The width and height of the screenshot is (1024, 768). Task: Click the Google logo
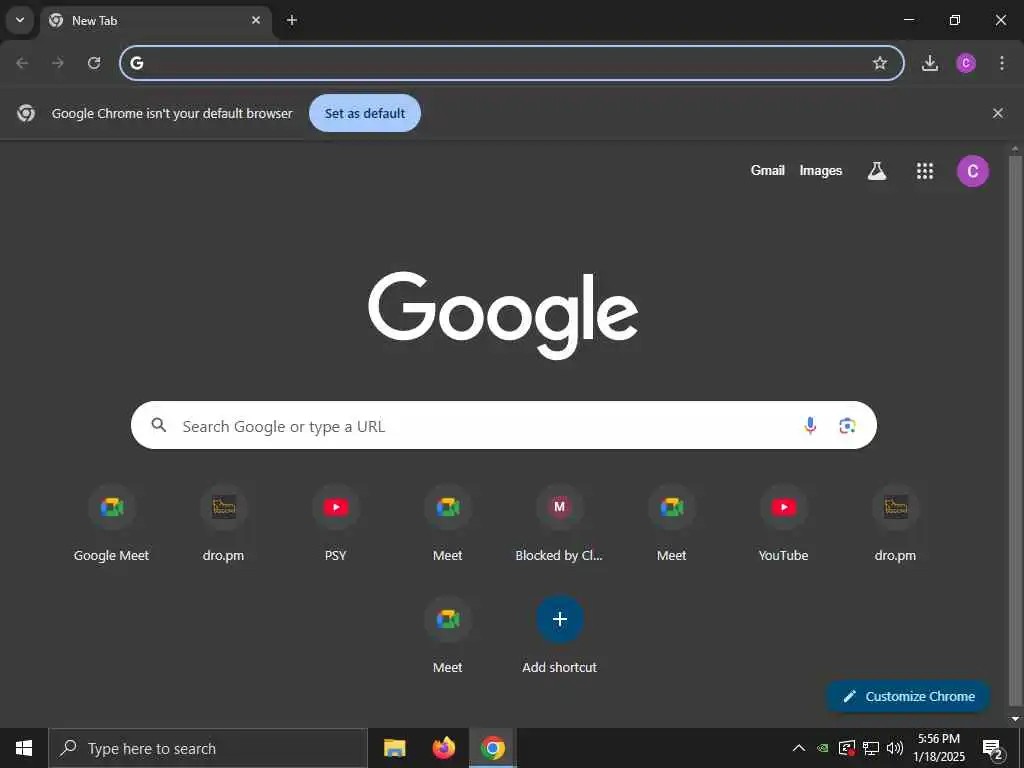503,315
